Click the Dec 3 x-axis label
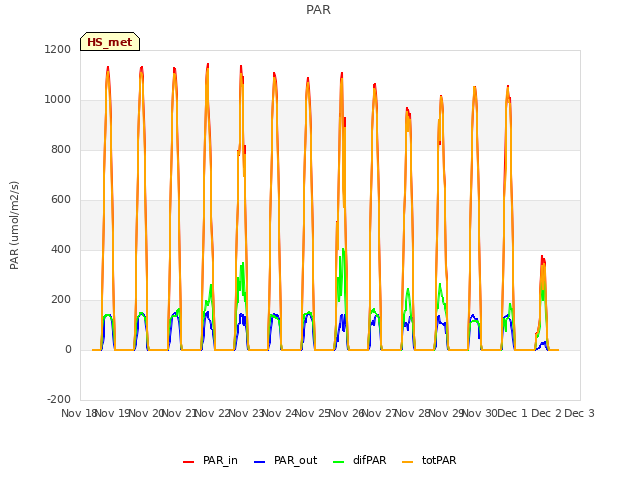 click(579, 413)
